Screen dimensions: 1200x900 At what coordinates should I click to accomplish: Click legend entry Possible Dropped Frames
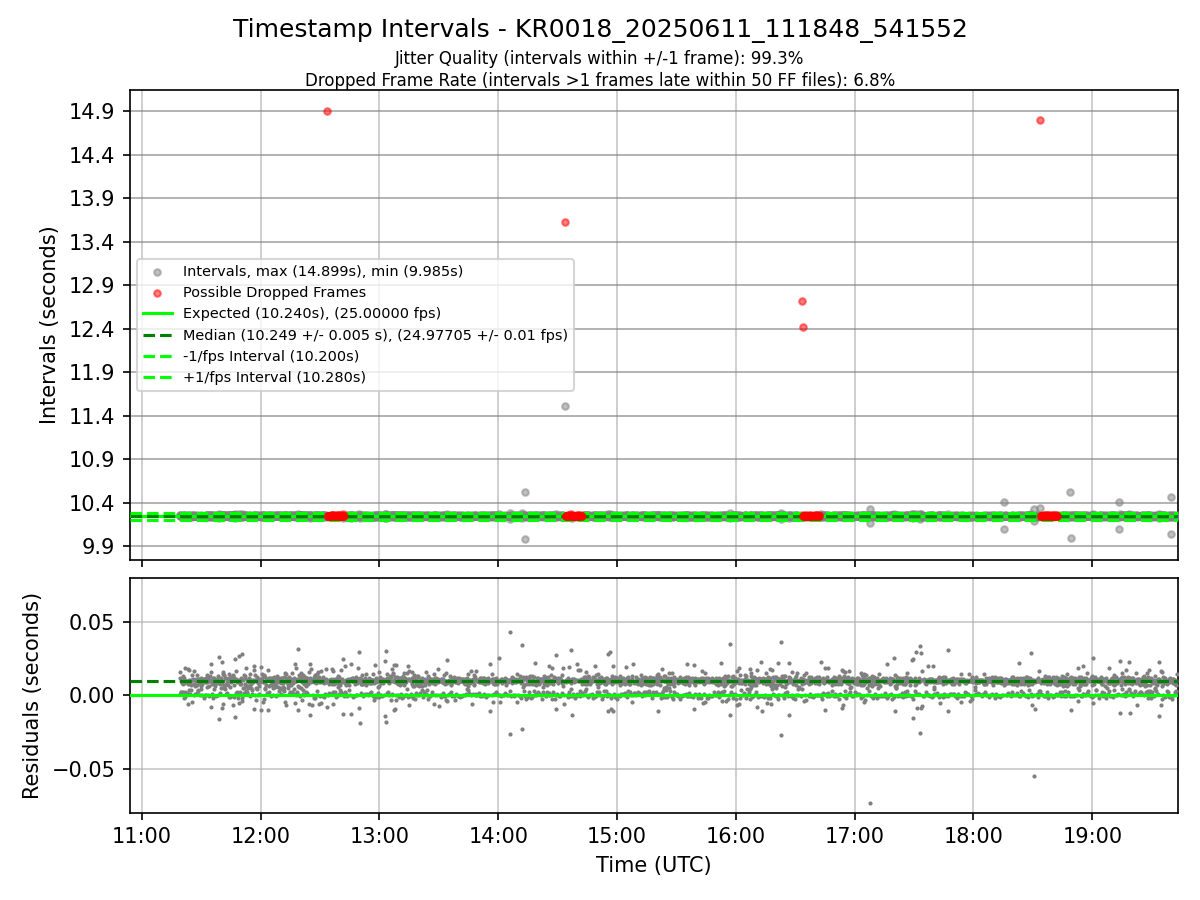pyautogui.click(x=274, y=292)
